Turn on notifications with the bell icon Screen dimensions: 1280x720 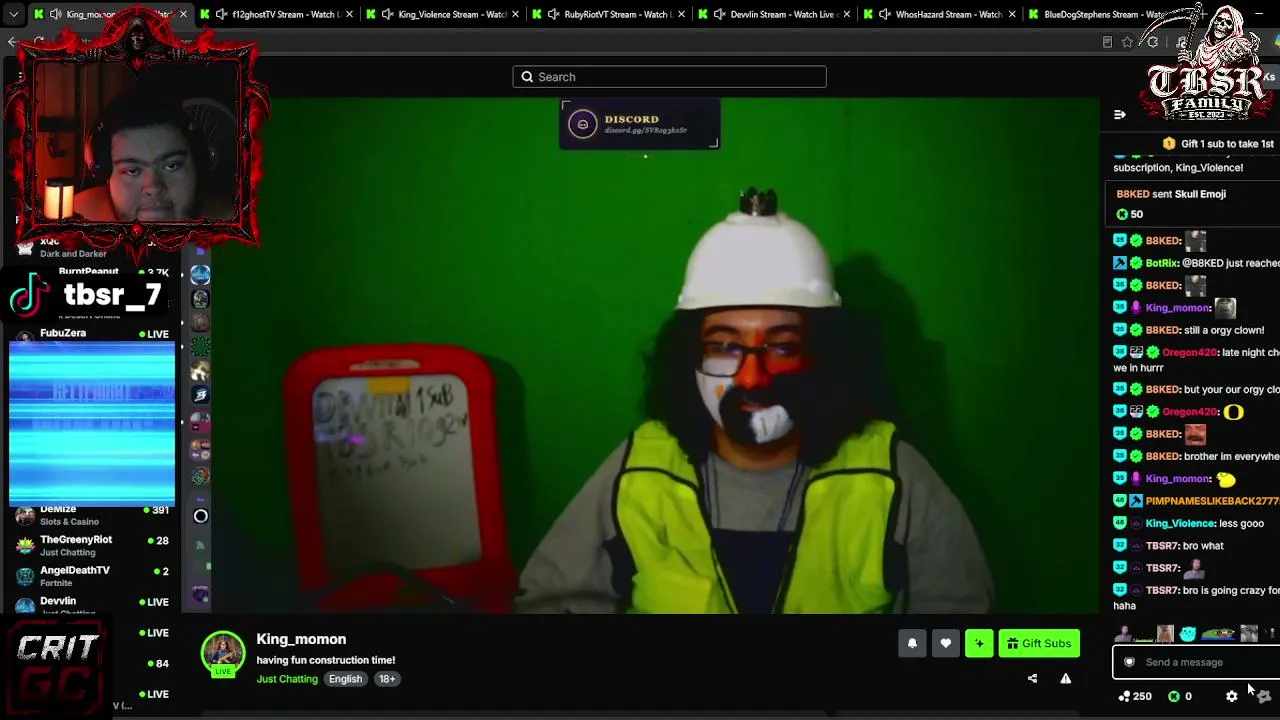point(912,644)
